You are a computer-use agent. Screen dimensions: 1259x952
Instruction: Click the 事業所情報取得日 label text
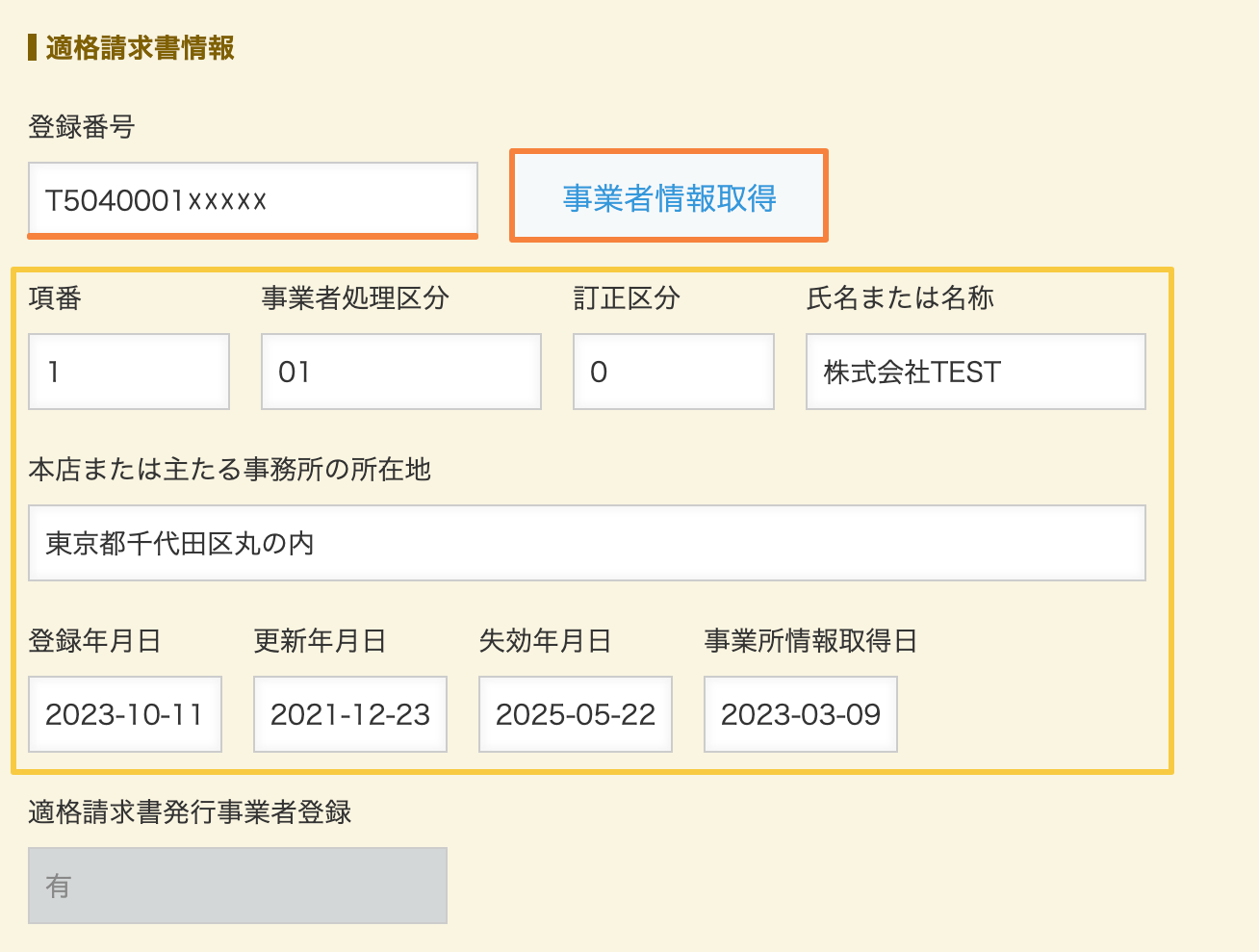point(810,641)
